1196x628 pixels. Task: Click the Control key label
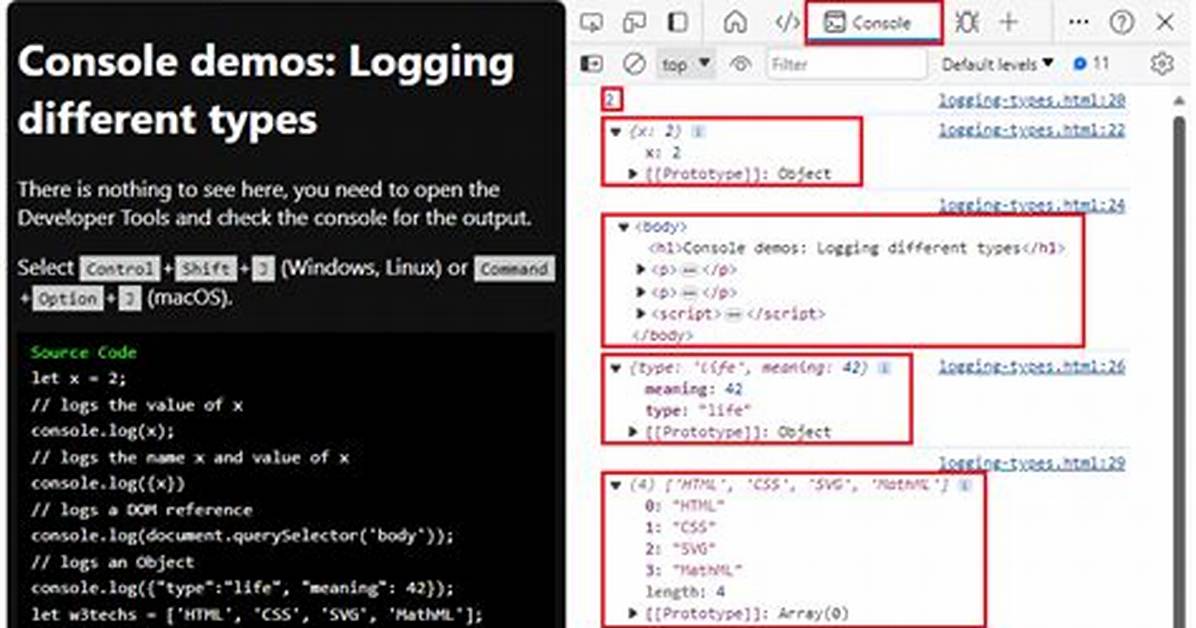121,269
